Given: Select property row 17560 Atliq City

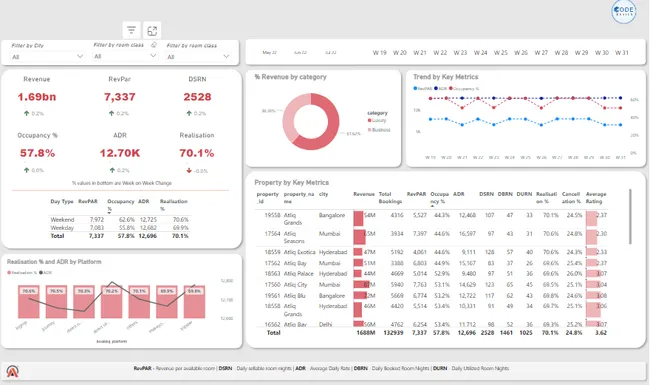Looking at the screenshot, I should 431,285.
